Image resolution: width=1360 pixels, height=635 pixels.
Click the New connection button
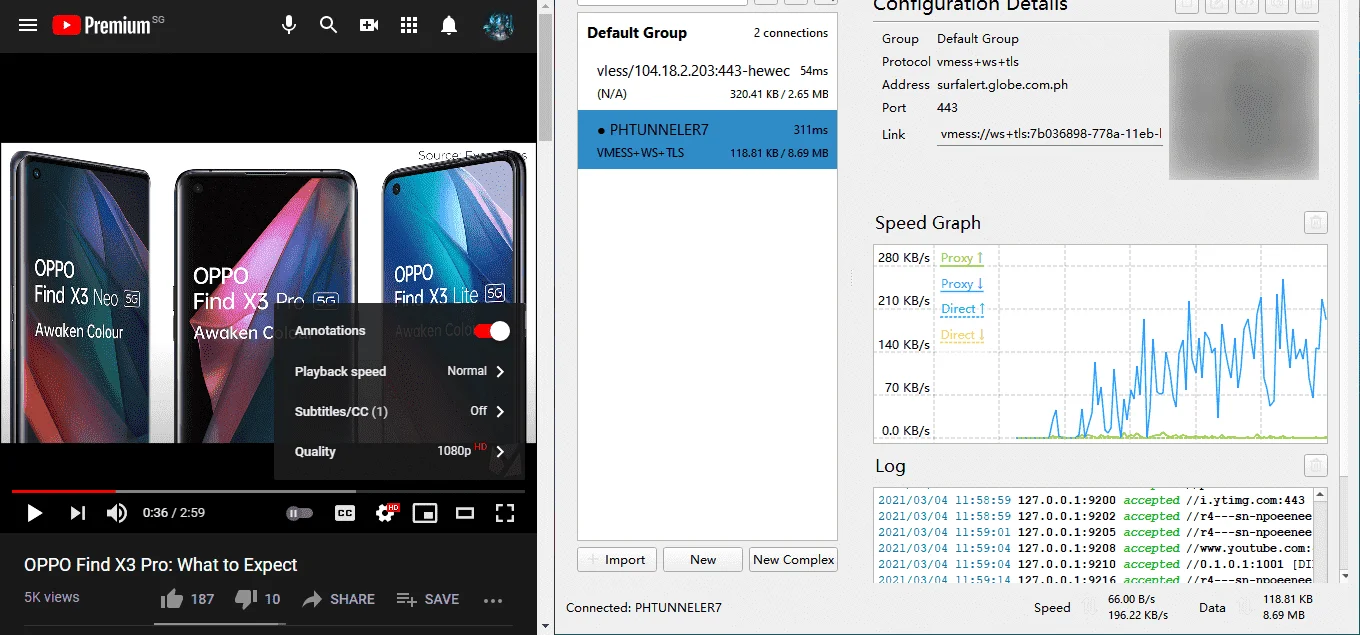[x=703, y=559]
